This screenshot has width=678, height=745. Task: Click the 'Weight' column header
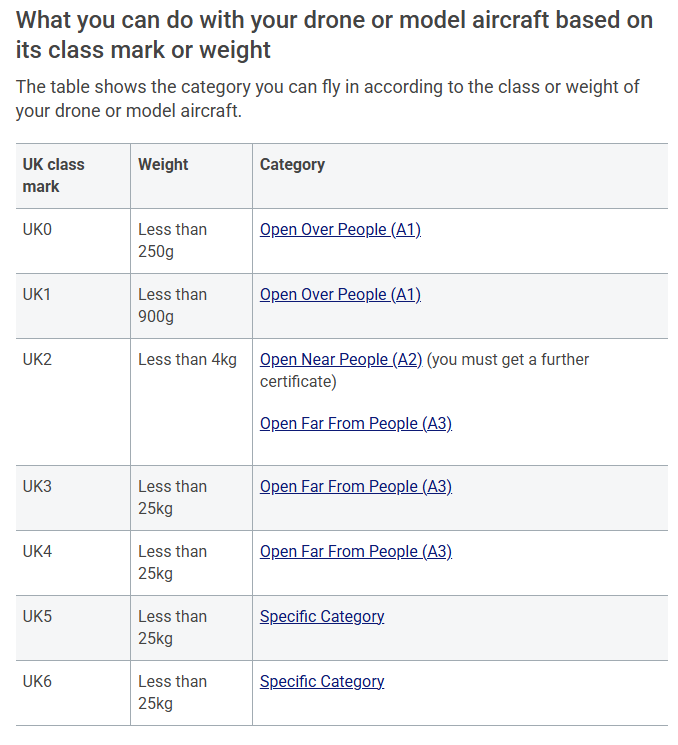pyautogui.click(x=163, y=165)
